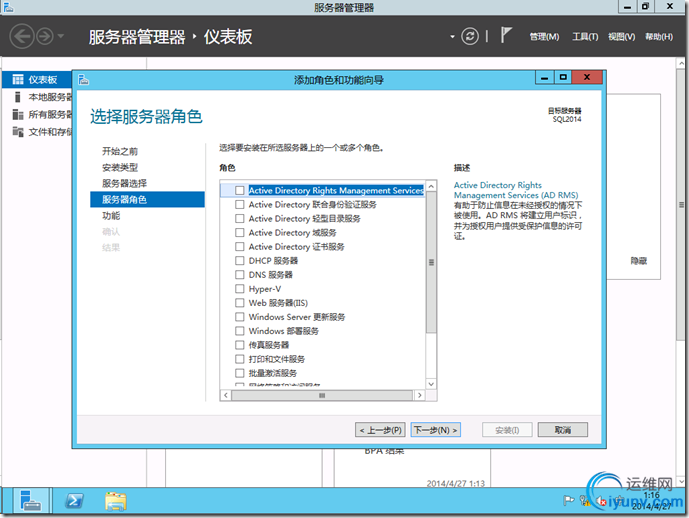Screen dimensions: 689x518
Task: Open the 视图(V) menu
Action: coord(621,37)
